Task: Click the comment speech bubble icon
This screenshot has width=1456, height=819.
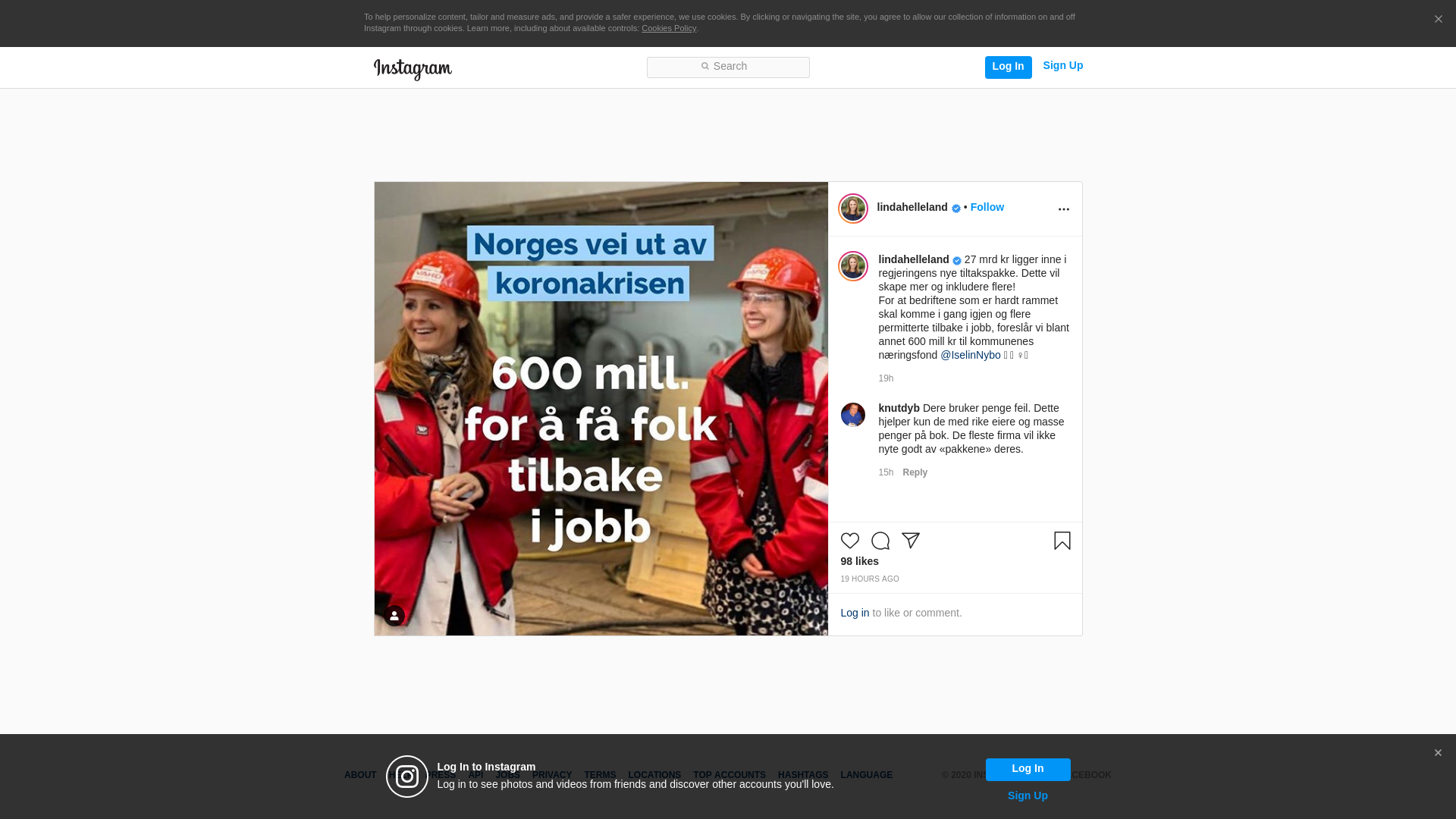Action: click(880, 541)
